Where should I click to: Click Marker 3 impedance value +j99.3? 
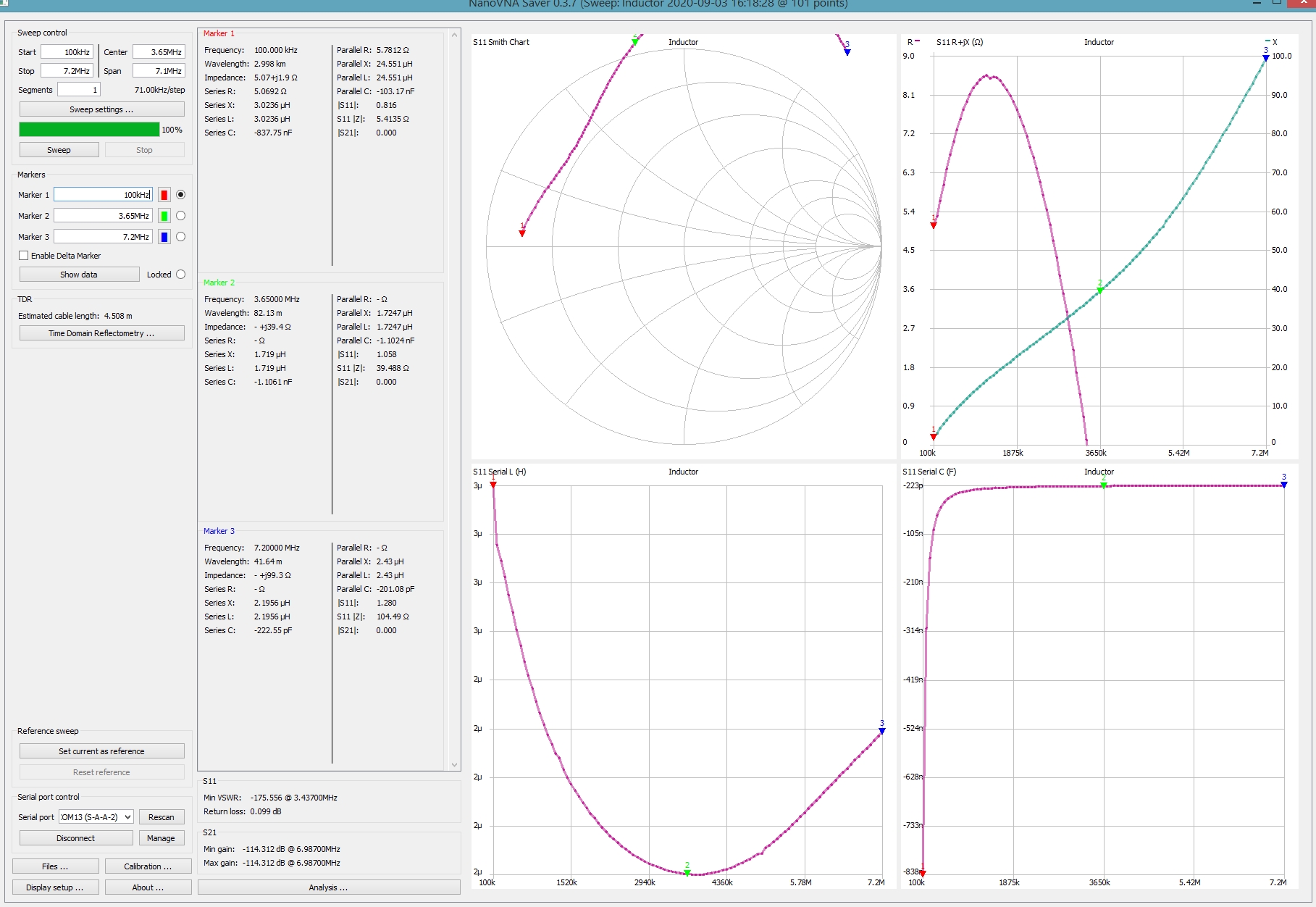272,575
